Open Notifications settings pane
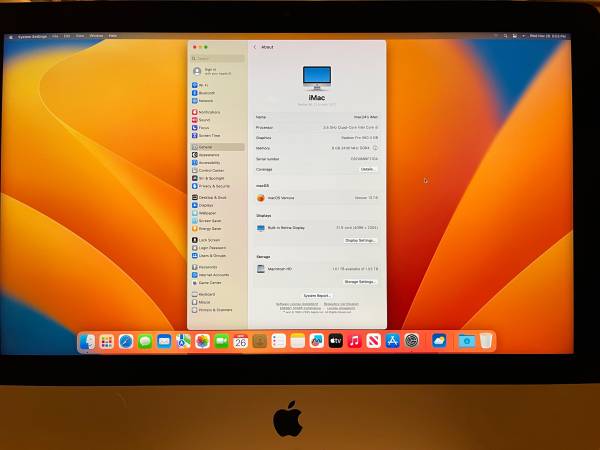This screenshot has width=600, height=450. [209, 112]
